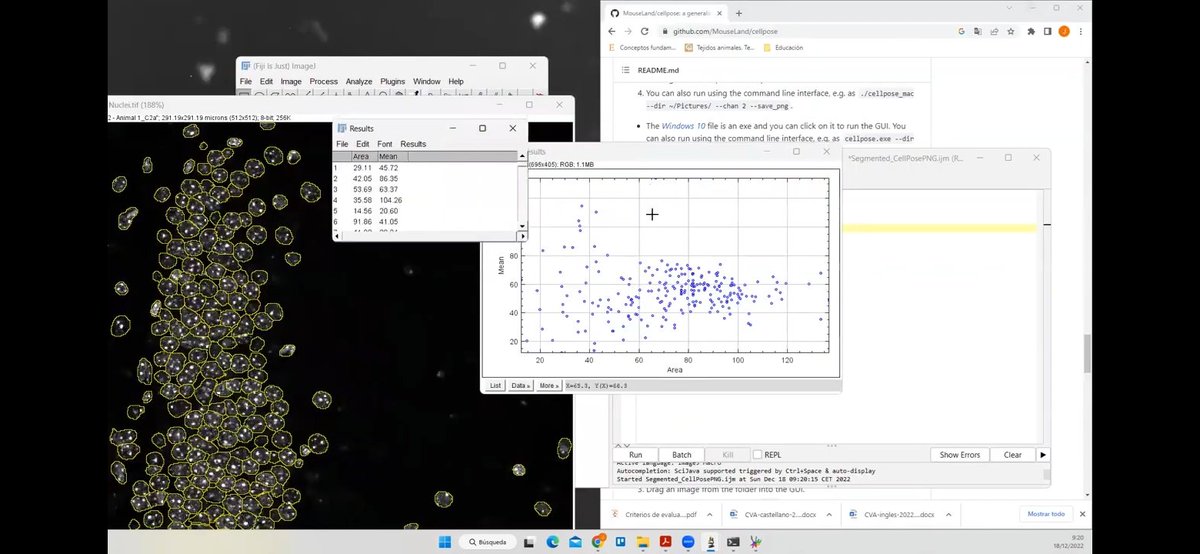Open the Results menu in Results window
The width and height of the screenshot is (1200, 554).
(x=413, y=144)
